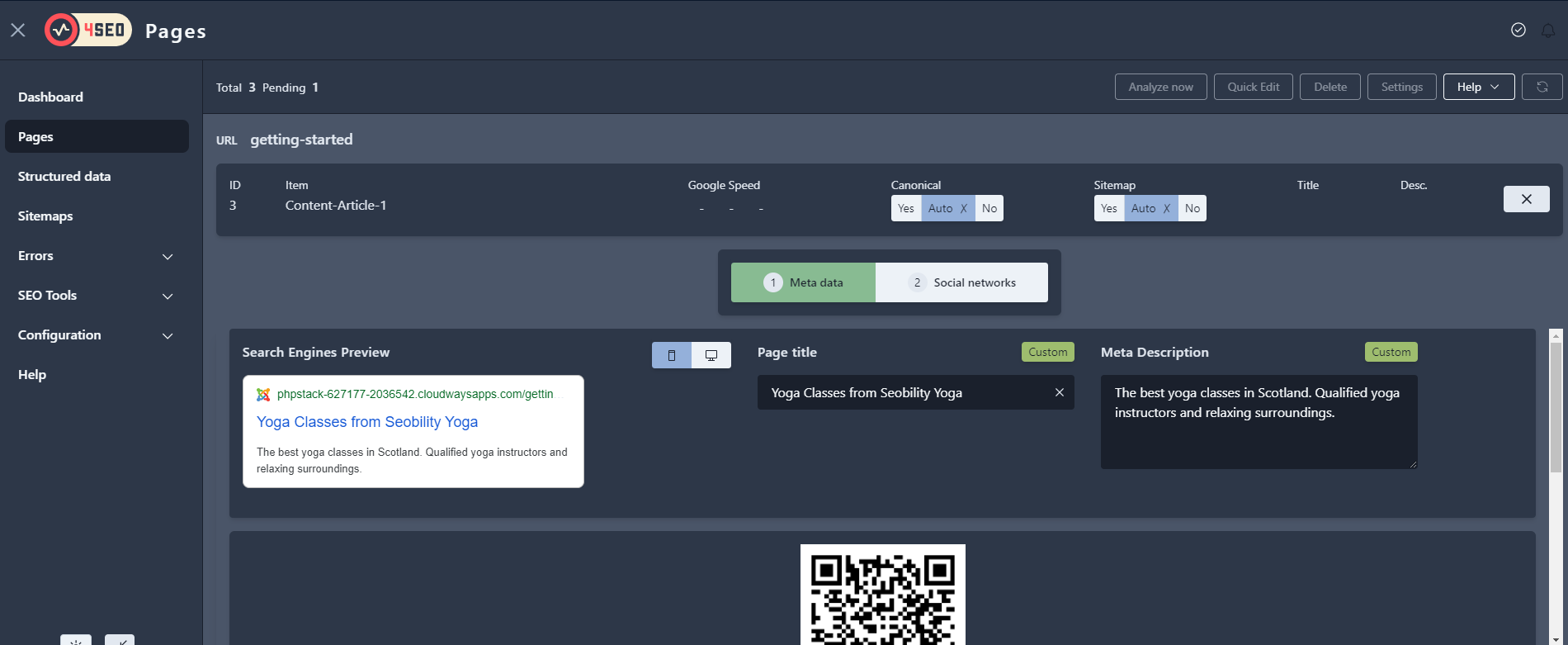Click the Meta Description text area

coord(1259,422)
